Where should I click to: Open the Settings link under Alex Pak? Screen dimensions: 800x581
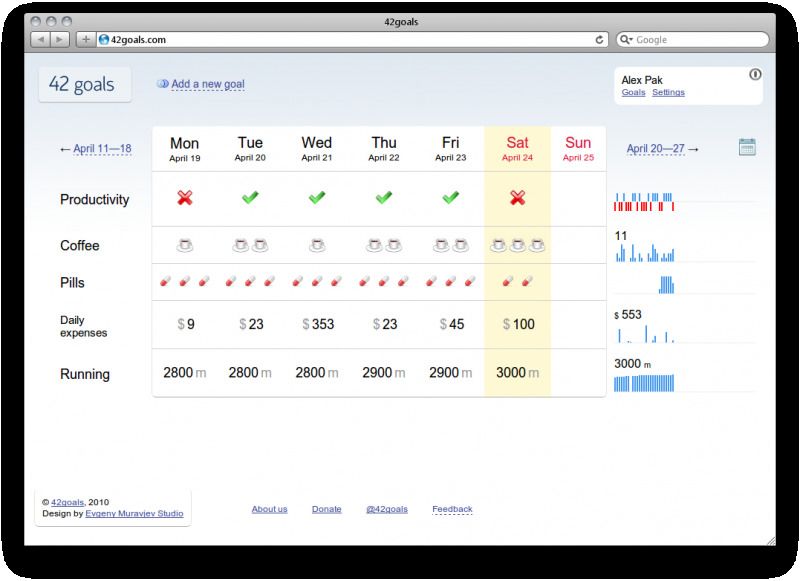[668, 93]
